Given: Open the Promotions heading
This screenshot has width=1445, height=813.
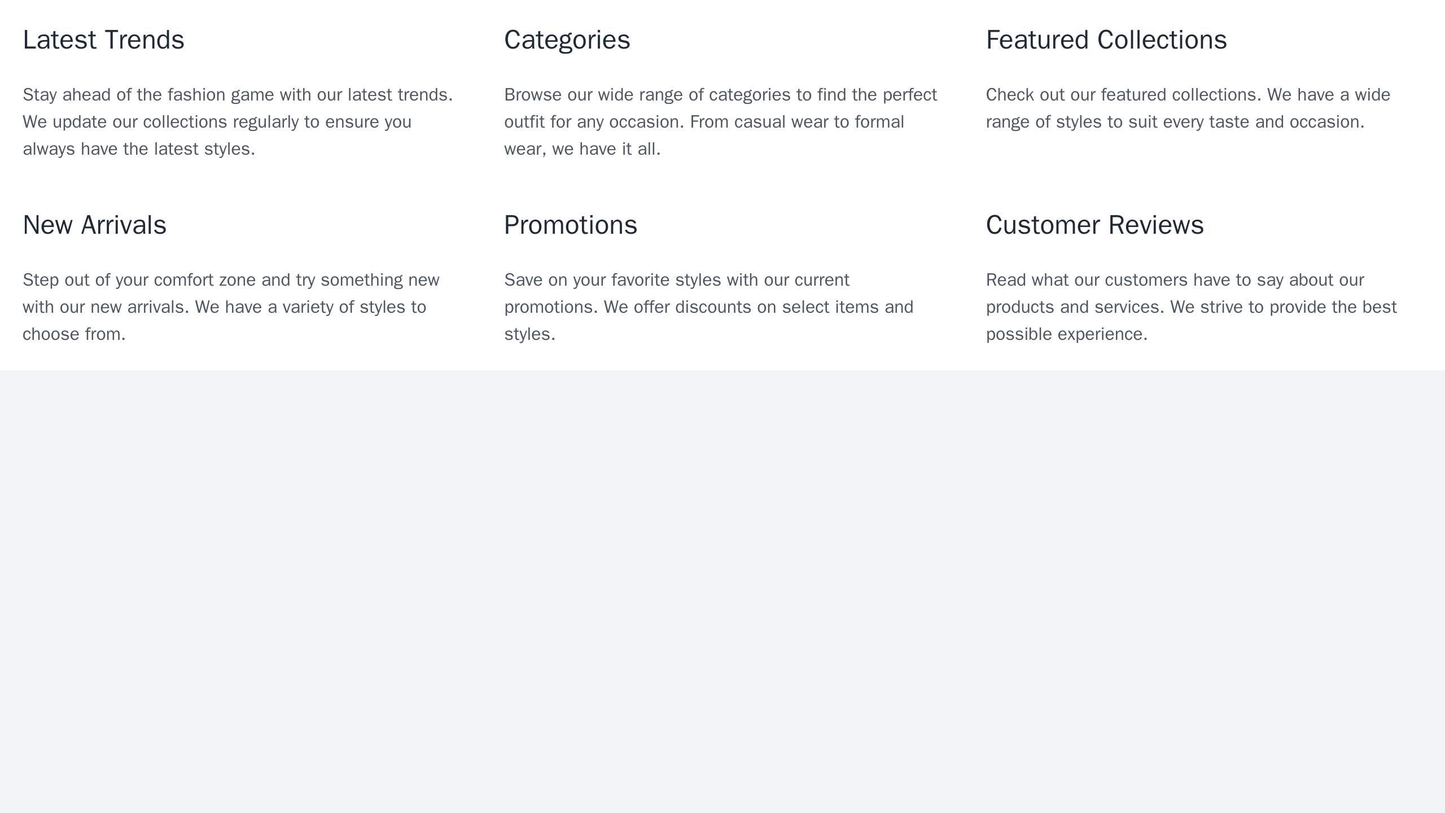Looking at the screenshot, I should pyautogui.click(x=570, y=225).
